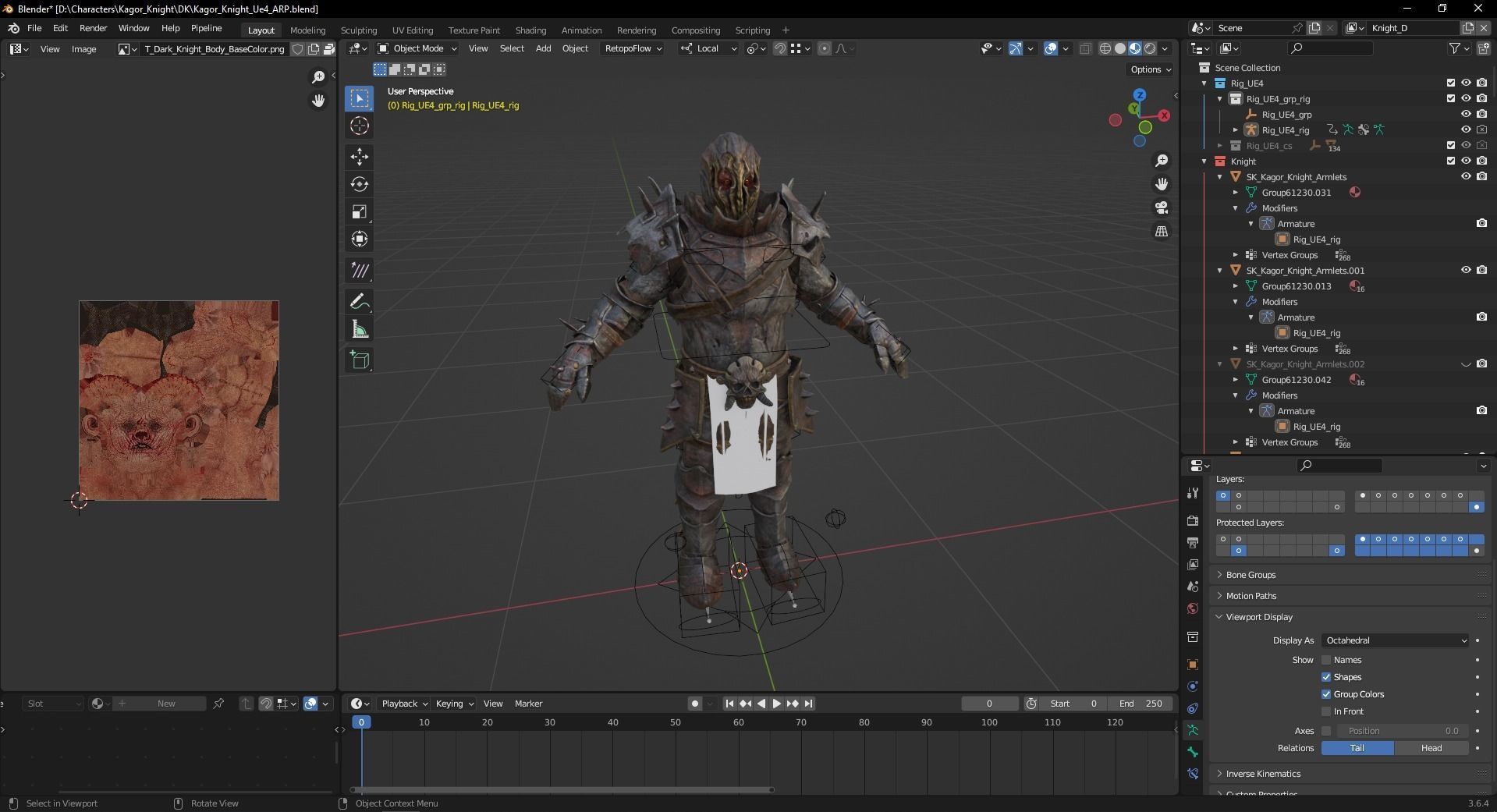Select the Annotate tool
Image resolution: width=1497 pixels, height=812 pixels.
click(x=360, y=301)
